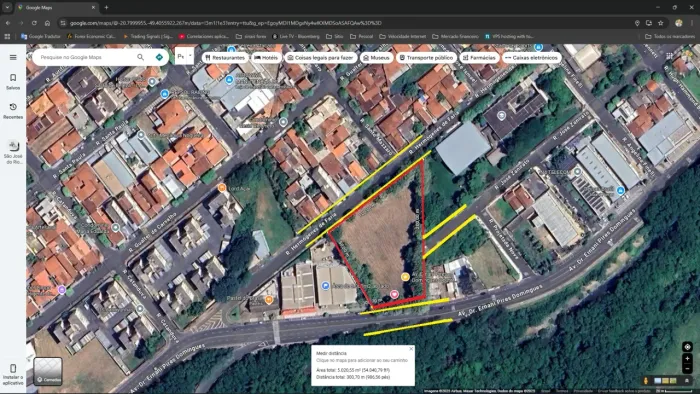Open Mercado financeiro bookmark folder
The width and height of the screenshot is (700, 394).
(455, 37)
